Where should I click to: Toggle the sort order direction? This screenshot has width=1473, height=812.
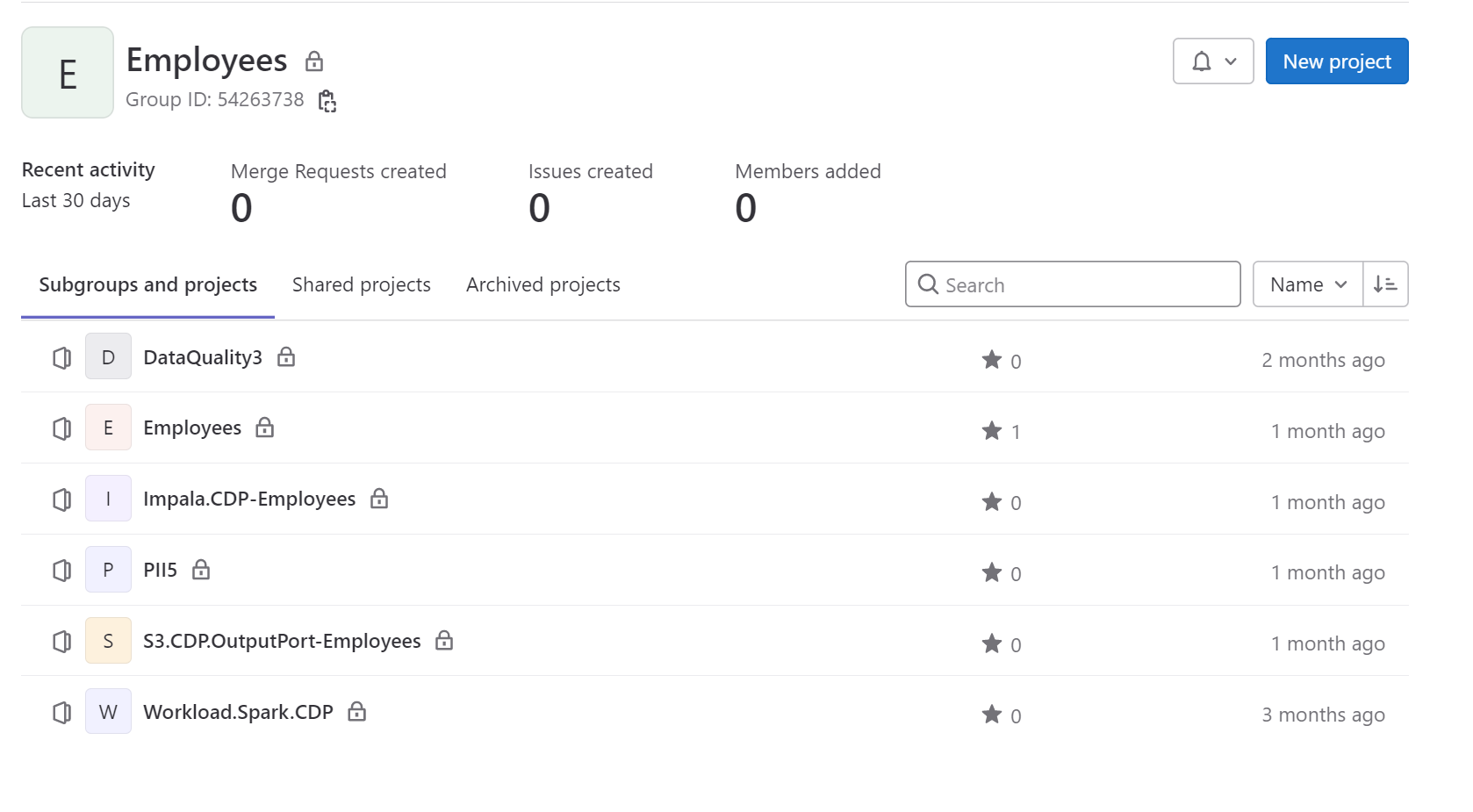[1385, 284]
